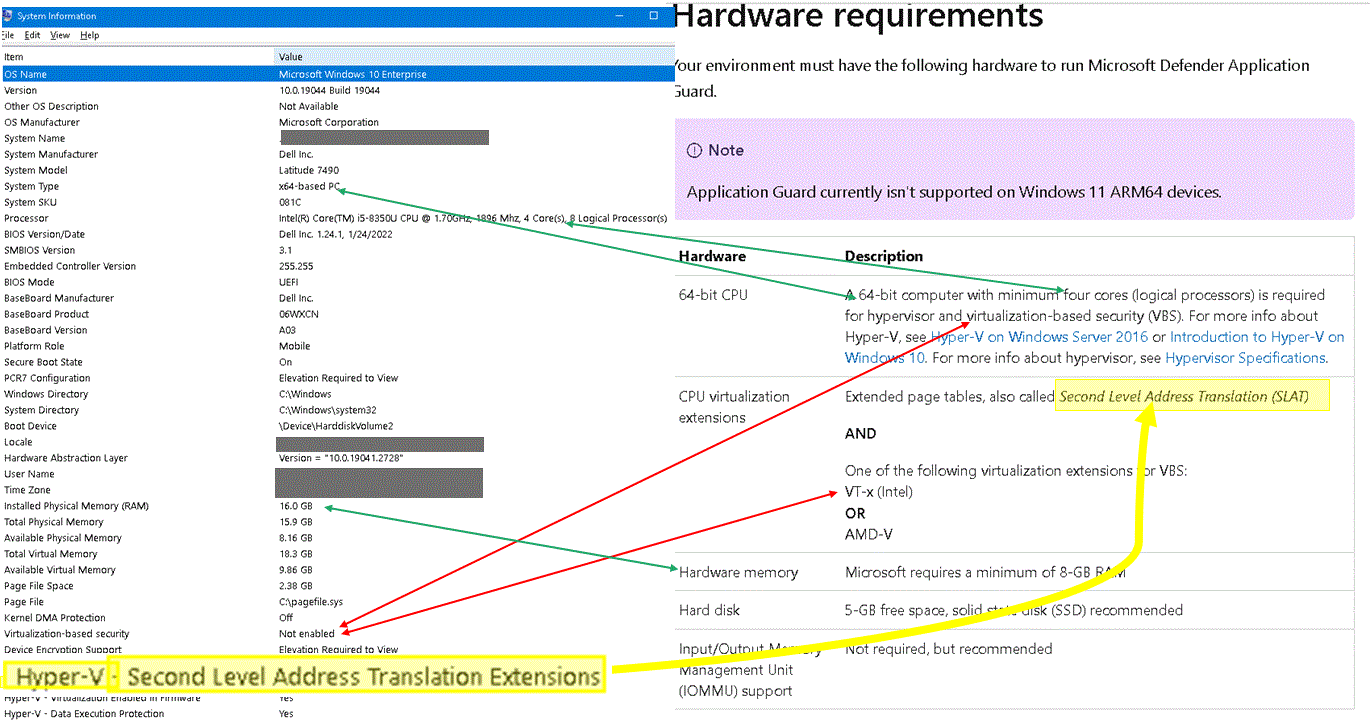This screenshot has width=1370, height=727.
Task: Click the 'Intel(R) Core(TM) i5-8350U' processor value
Action: [473, 218]
